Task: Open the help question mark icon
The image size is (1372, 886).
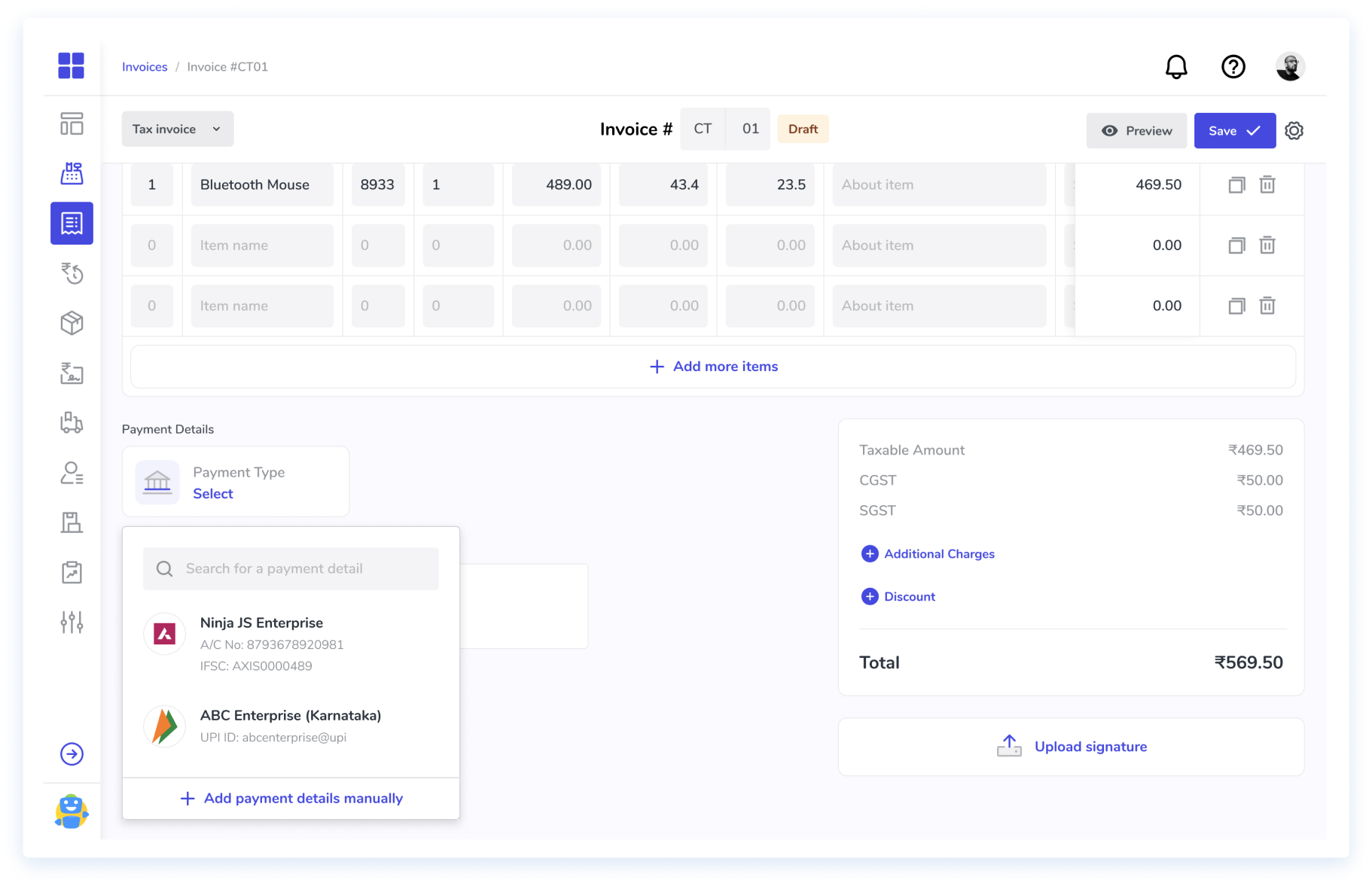Action: tap(1233, 67)
